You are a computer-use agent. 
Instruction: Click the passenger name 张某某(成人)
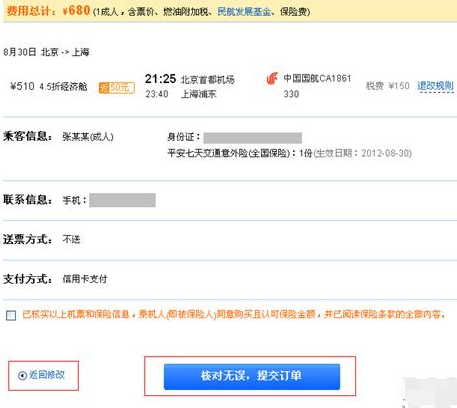[88, 137]
